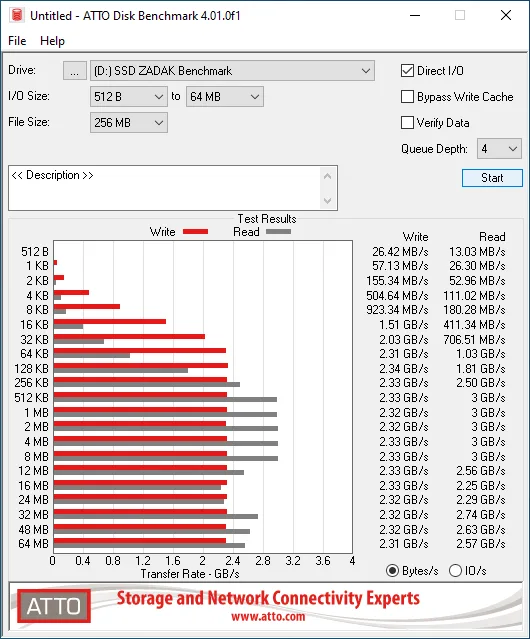Minimize the ATTO Disk Benchmark window
The height and width of the screenshot is (639, 530).
point(415,15)
